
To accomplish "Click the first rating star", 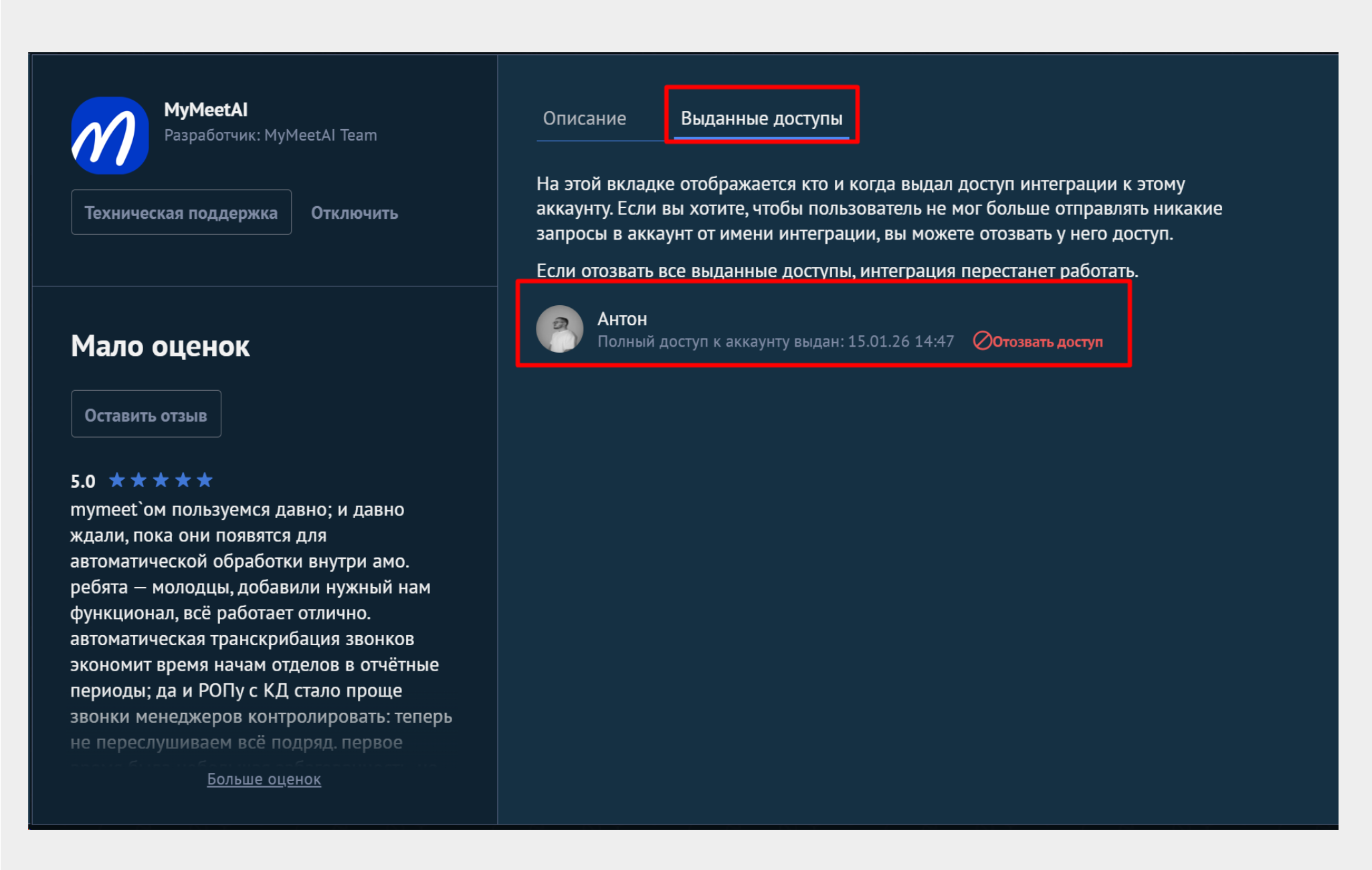I will coord(117,480).
